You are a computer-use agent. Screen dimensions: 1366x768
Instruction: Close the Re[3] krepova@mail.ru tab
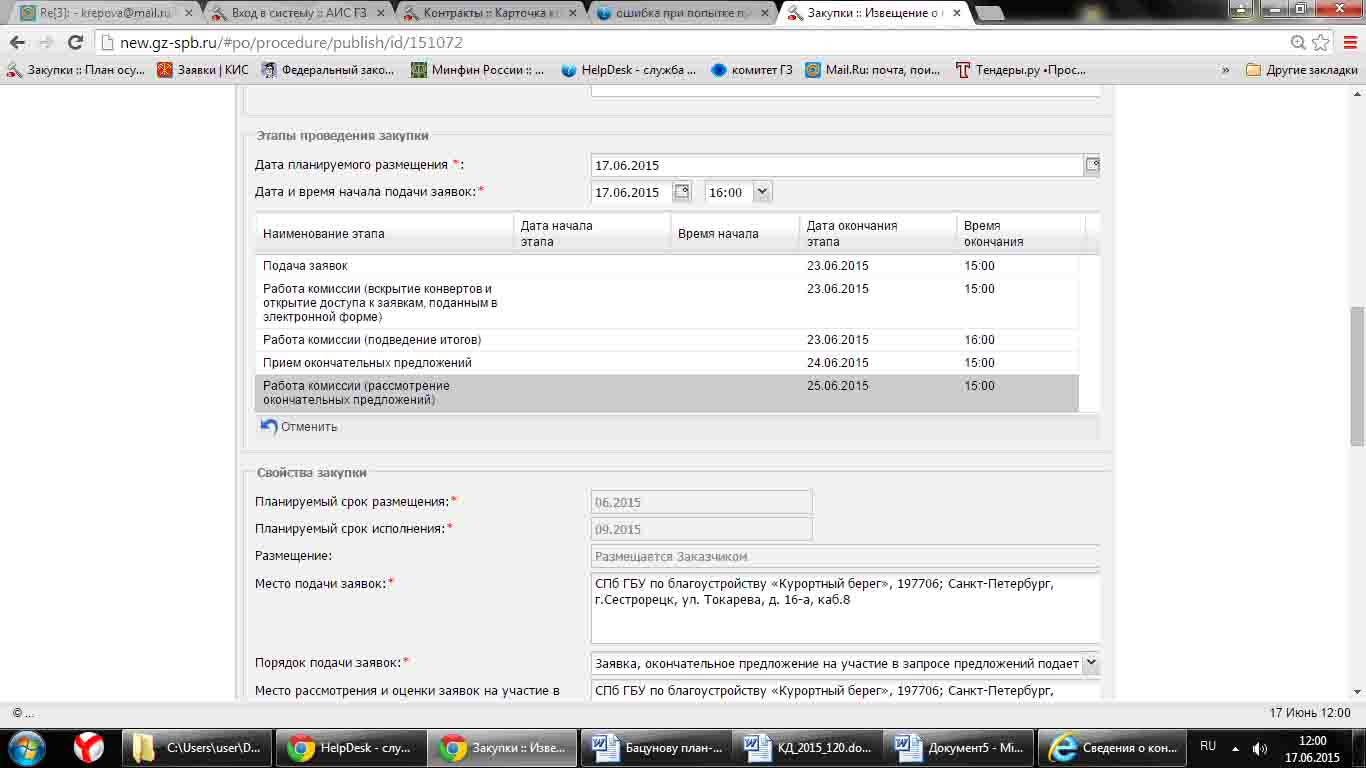(188, 13)
